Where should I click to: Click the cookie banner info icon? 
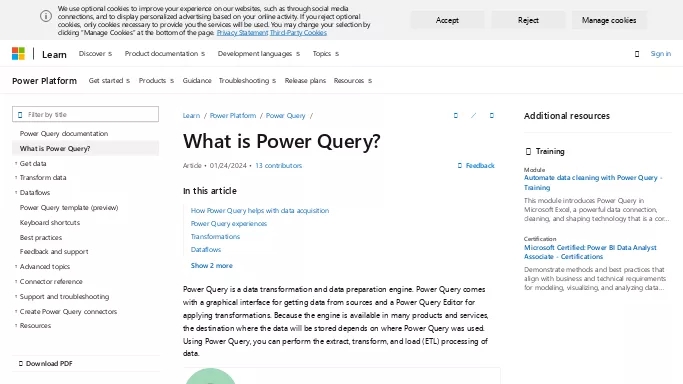[x=46, y=17]
